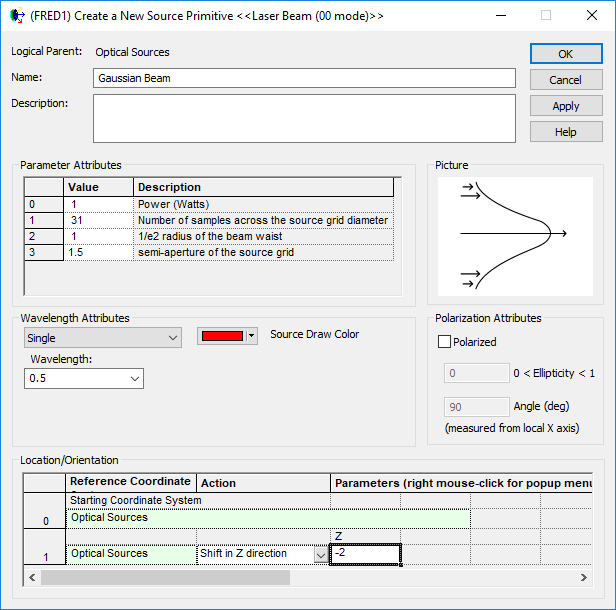616x610 pixels.
Task: Click the right scroll arrow in Location table
Action: [x=585, y=578]
